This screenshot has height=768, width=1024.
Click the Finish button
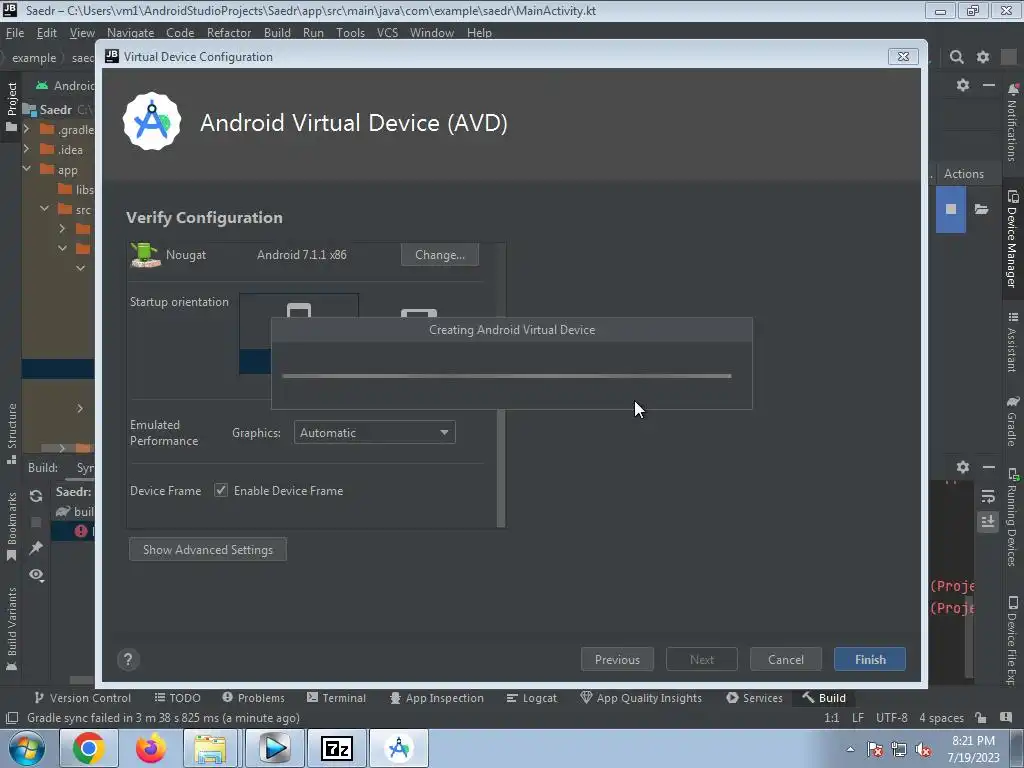(x=870, y=660)
